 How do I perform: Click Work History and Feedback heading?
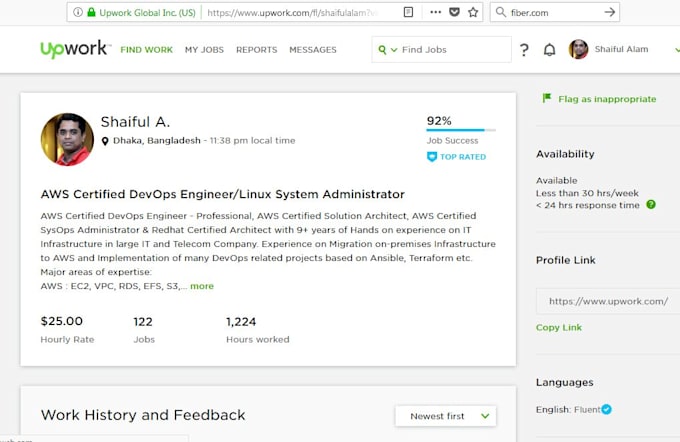[x=143, y=415]
